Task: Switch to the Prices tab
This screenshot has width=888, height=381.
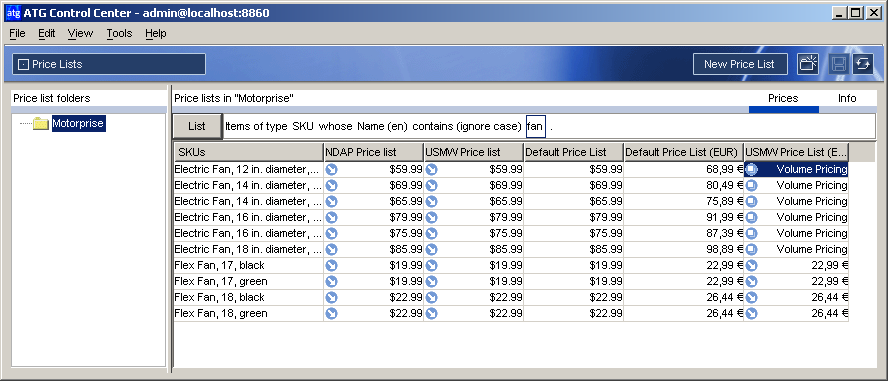Action: 783,99
